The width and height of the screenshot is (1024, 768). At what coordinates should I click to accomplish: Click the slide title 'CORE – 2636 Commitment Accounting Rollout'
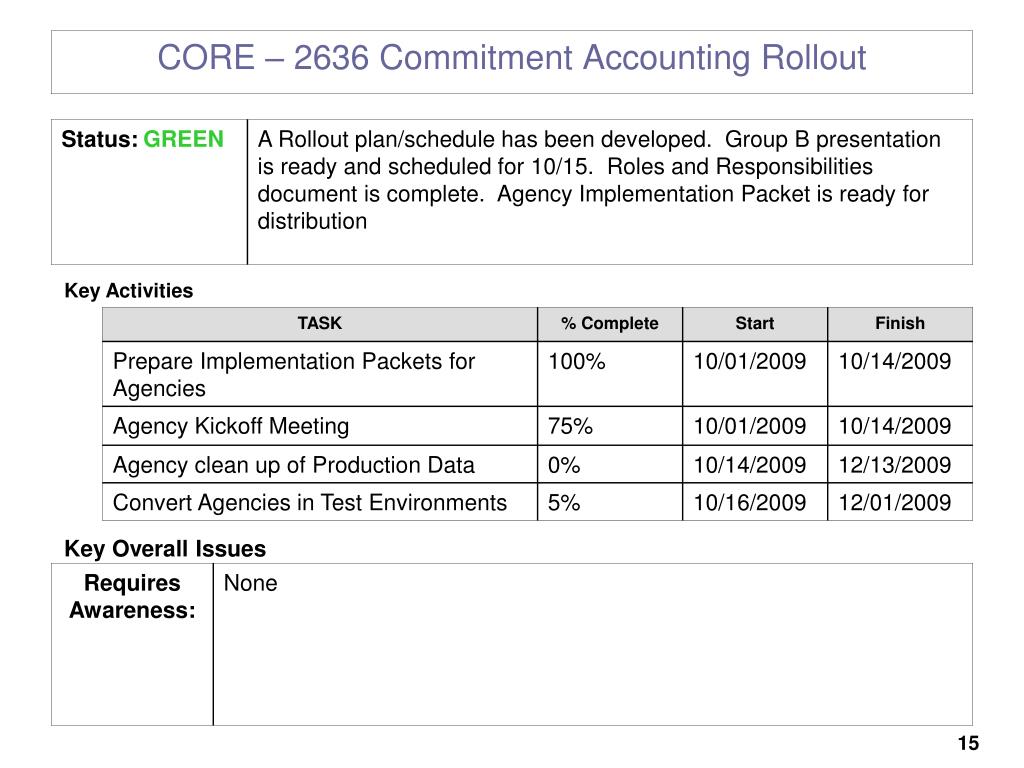click(x=511, y=57)
